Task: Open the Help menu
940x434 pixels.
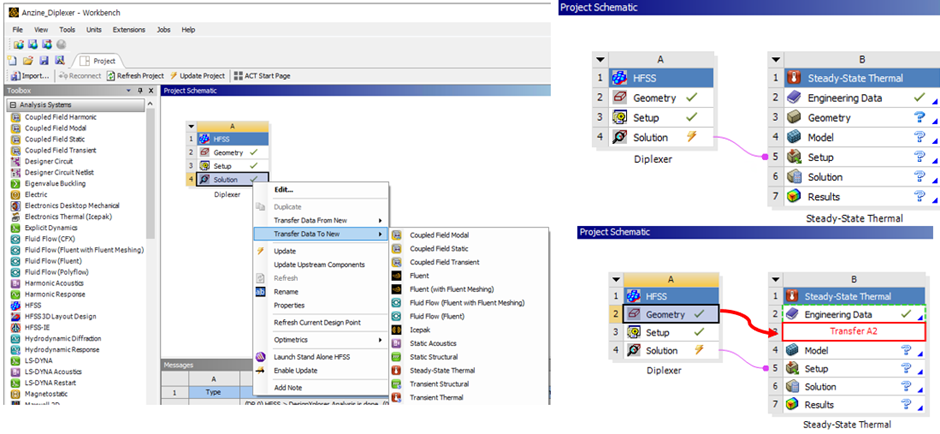Action: (x=188, y=29)
